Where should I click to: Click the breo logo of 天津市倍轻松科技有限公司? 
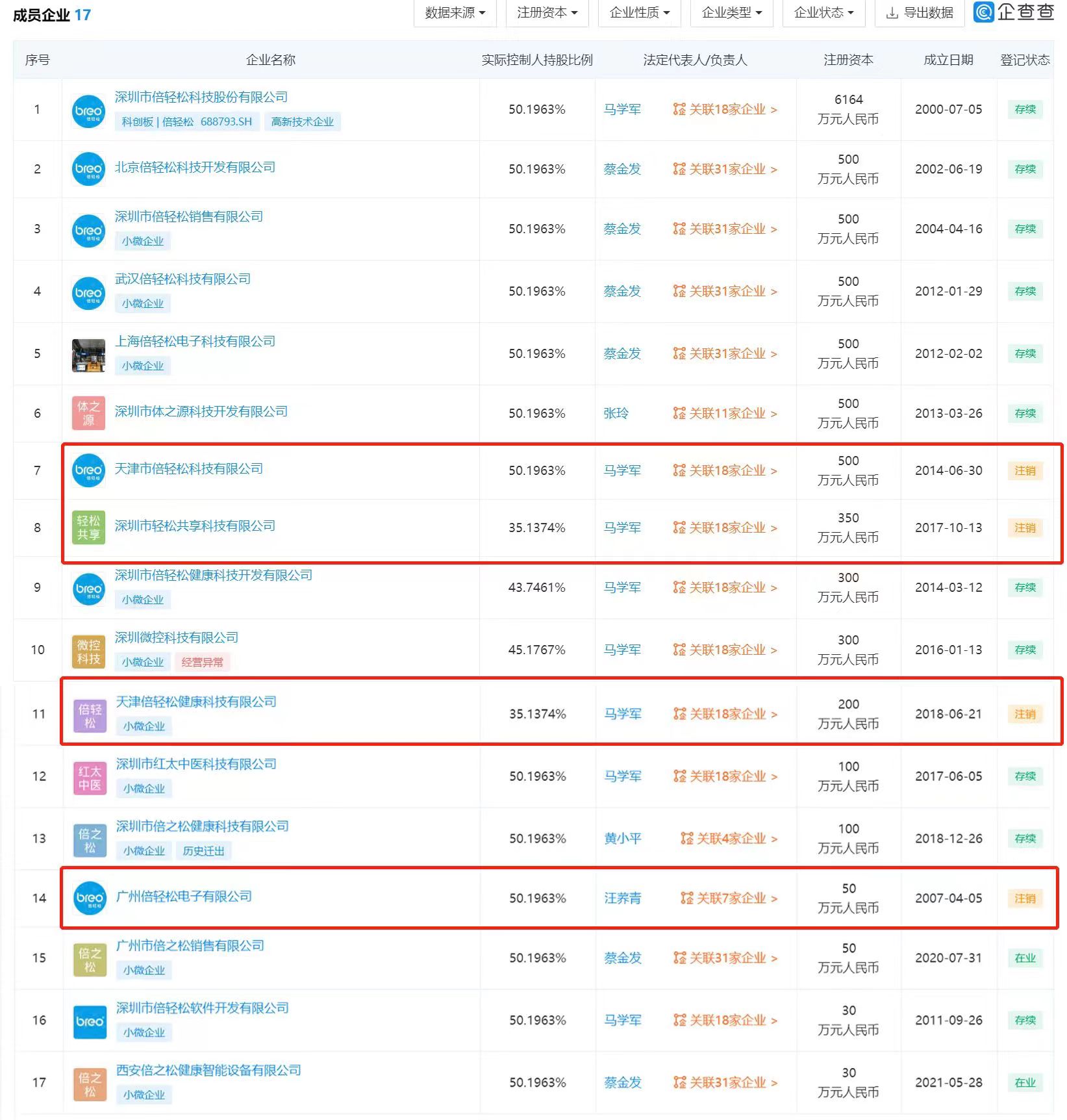(88, 470)
